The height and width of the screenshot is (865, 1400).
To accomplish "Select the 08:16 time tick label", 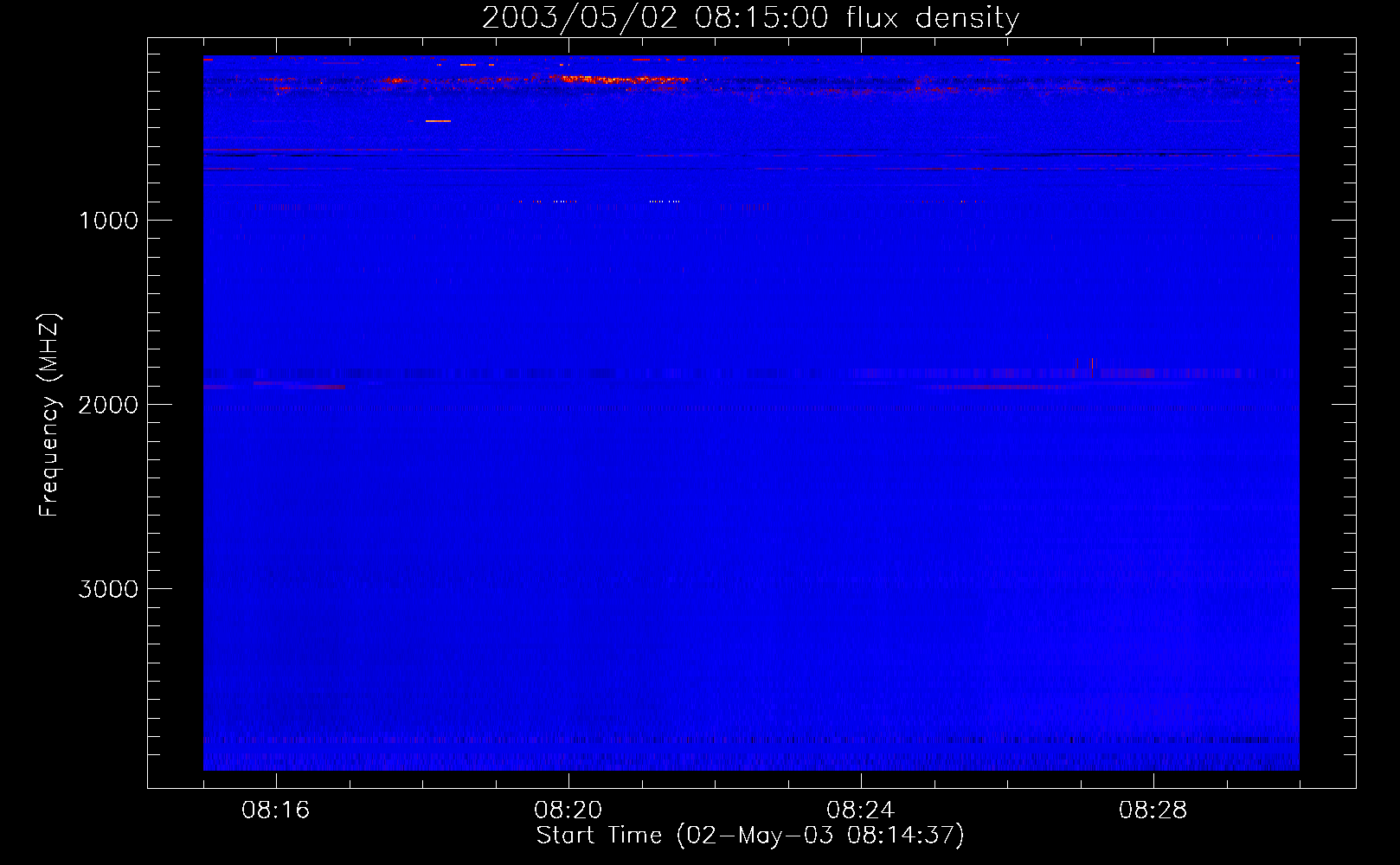I will [276, 811].
